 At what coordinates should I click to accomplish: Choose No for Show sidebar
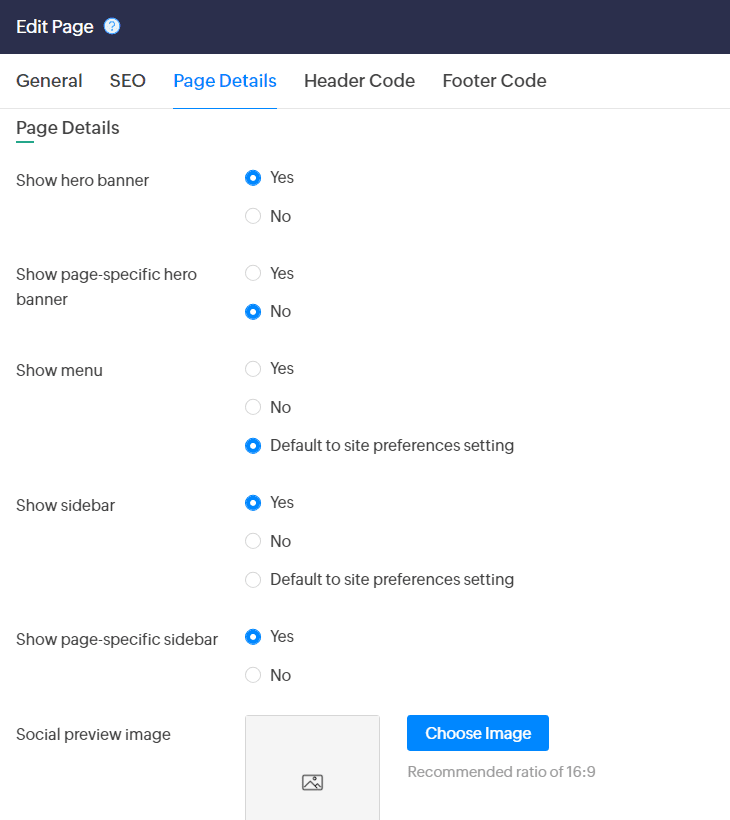click(253, 541)
